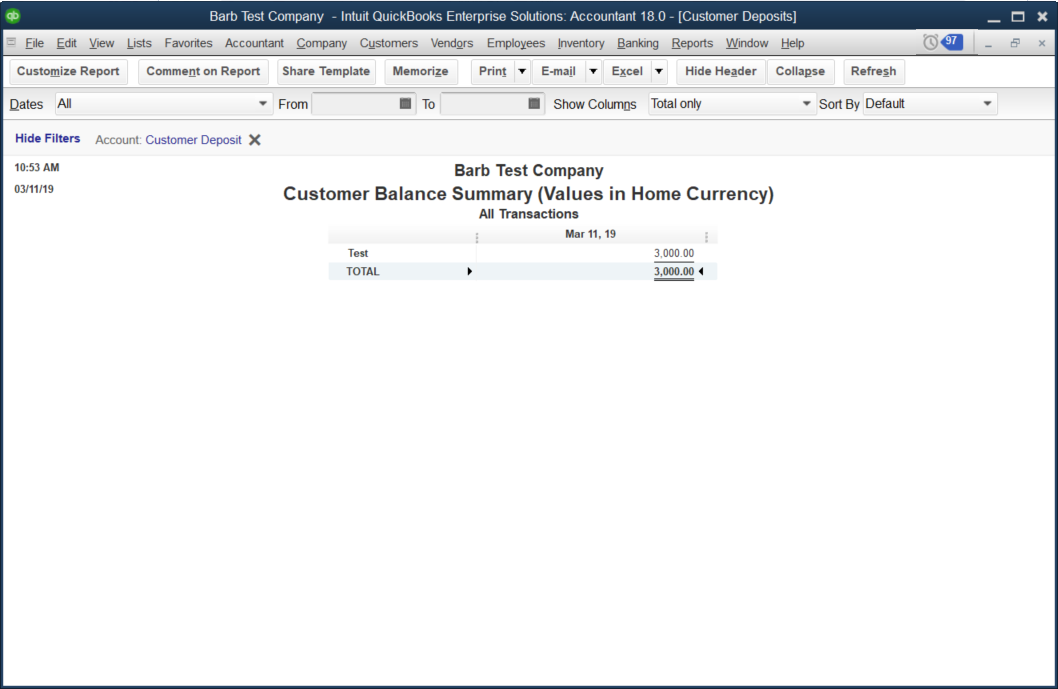The width and height of the screenshot is (1058, 689).
Task: Click the From date input field
Action: 356,104
